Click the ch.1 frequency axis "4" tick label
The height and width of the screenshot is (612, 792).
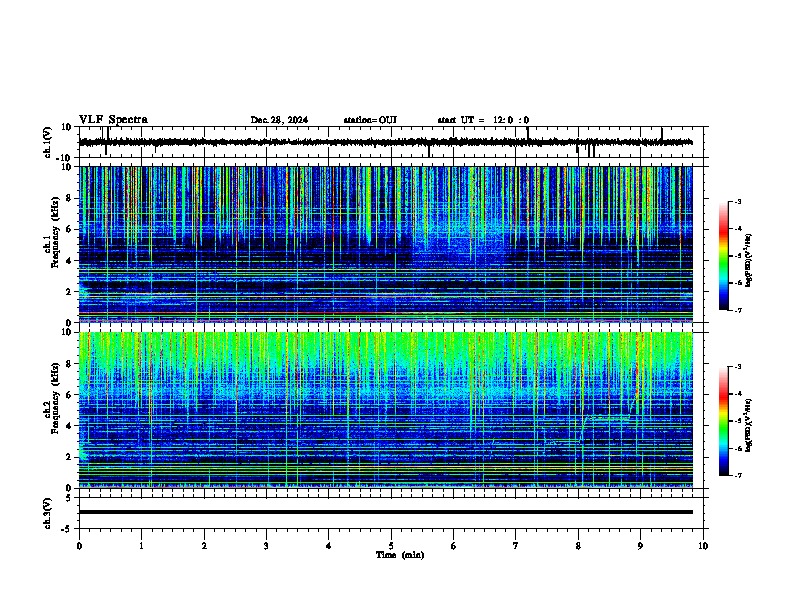tap(69, 261)
